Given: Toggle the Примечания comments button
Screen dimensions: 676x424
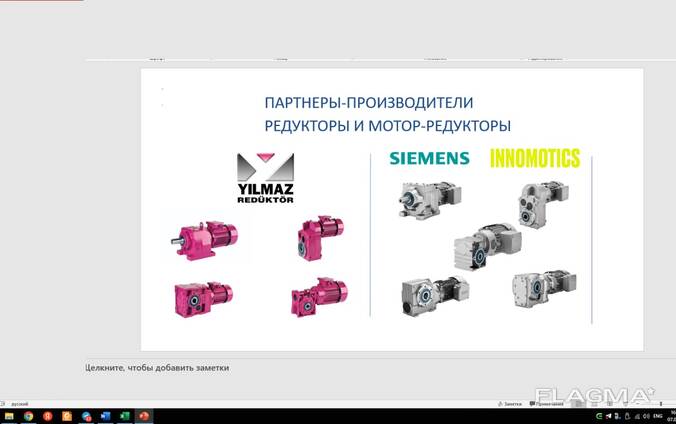Looking at the screenshot, I should pyautogui.click(x=547, y=404).
